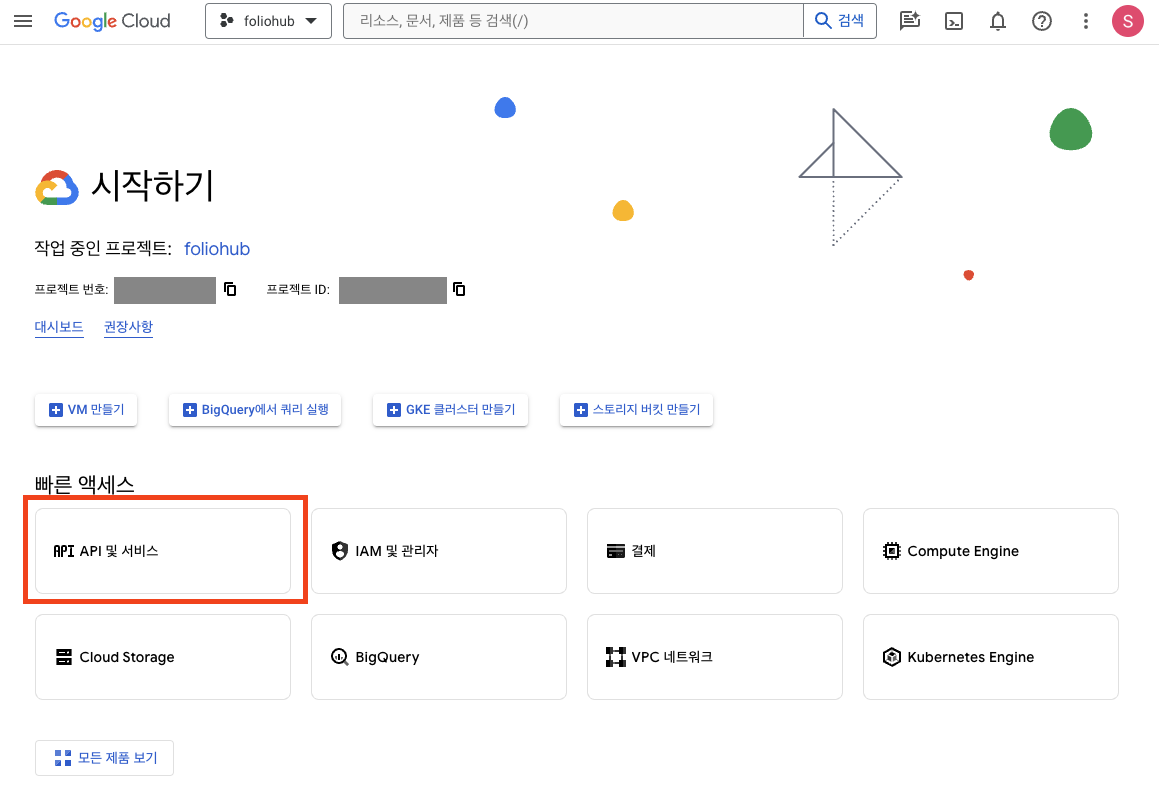Click the user account avatar S
Viewport: 1159px width, 809px height.
(1128, 21)
